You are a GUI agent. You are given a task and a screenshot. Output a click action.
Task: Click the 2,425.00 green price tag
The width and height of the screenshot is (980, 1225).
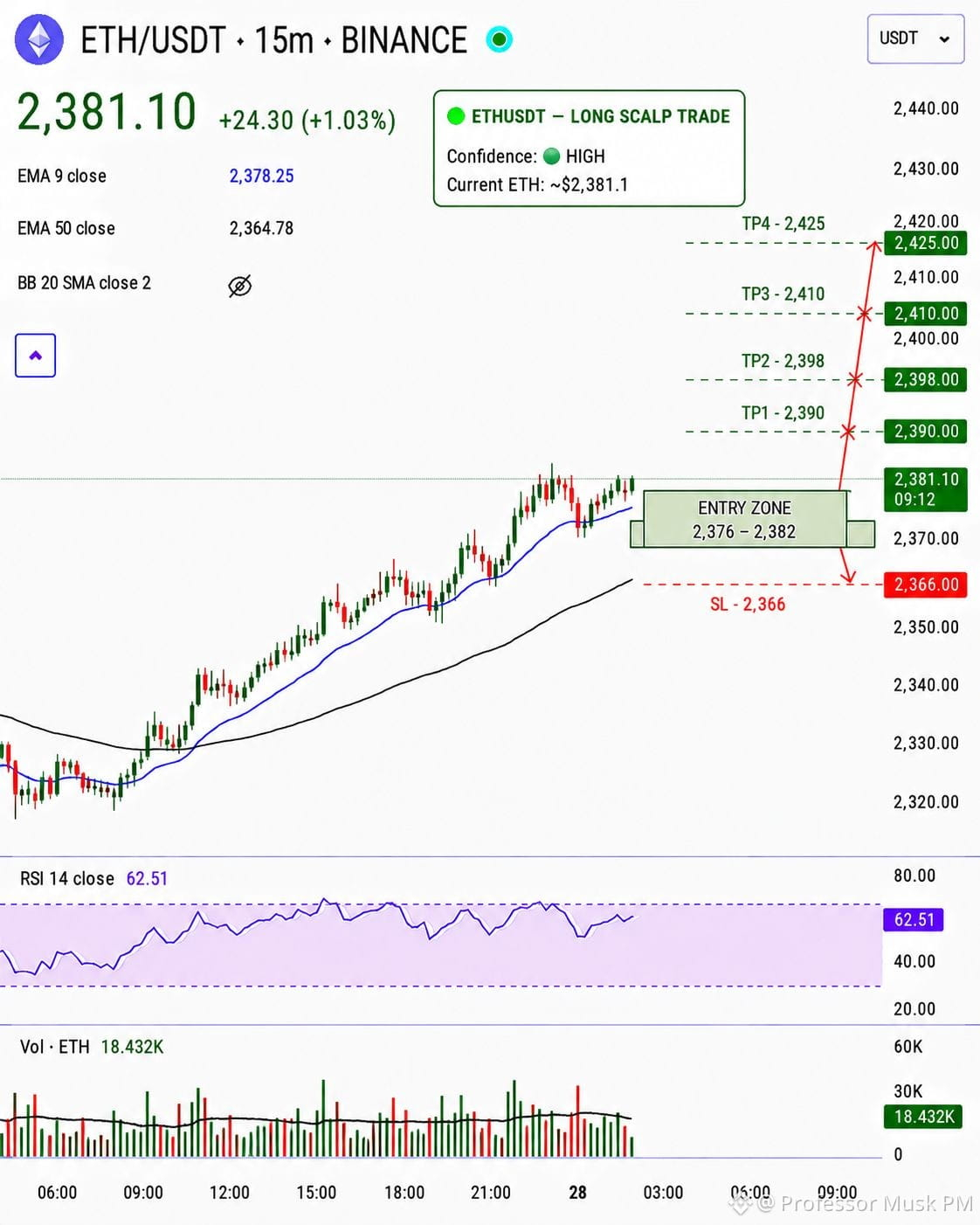pos(926,243)
